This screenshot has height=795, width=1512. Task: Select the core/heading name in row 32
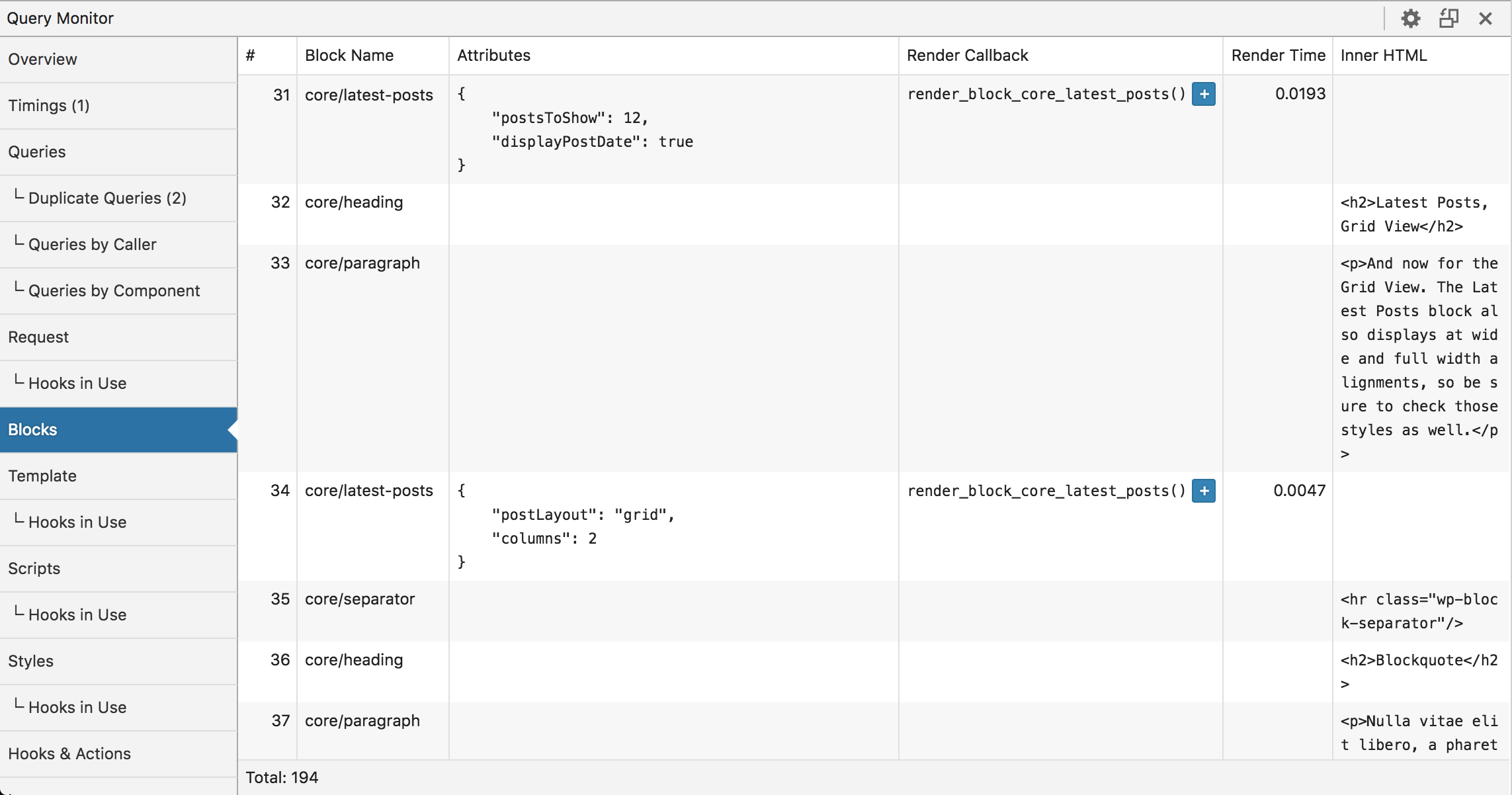tap(354, 202)
